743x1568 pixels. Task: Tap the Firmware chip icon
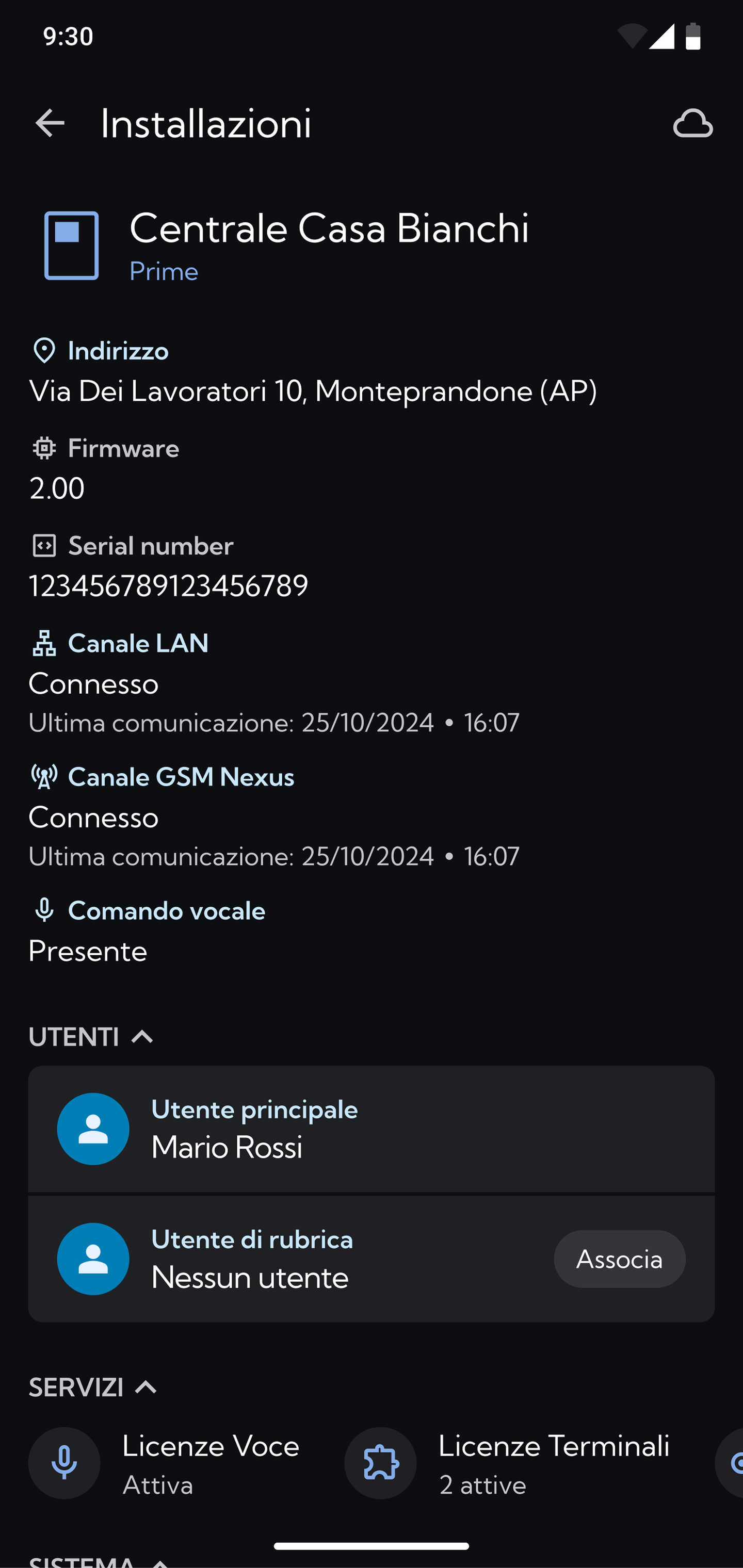coord(44,449)
